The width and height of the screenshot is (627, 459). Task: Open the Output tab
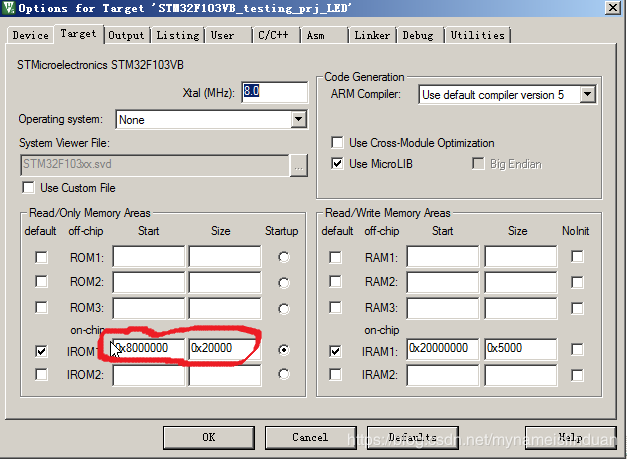tap(126, 35)
